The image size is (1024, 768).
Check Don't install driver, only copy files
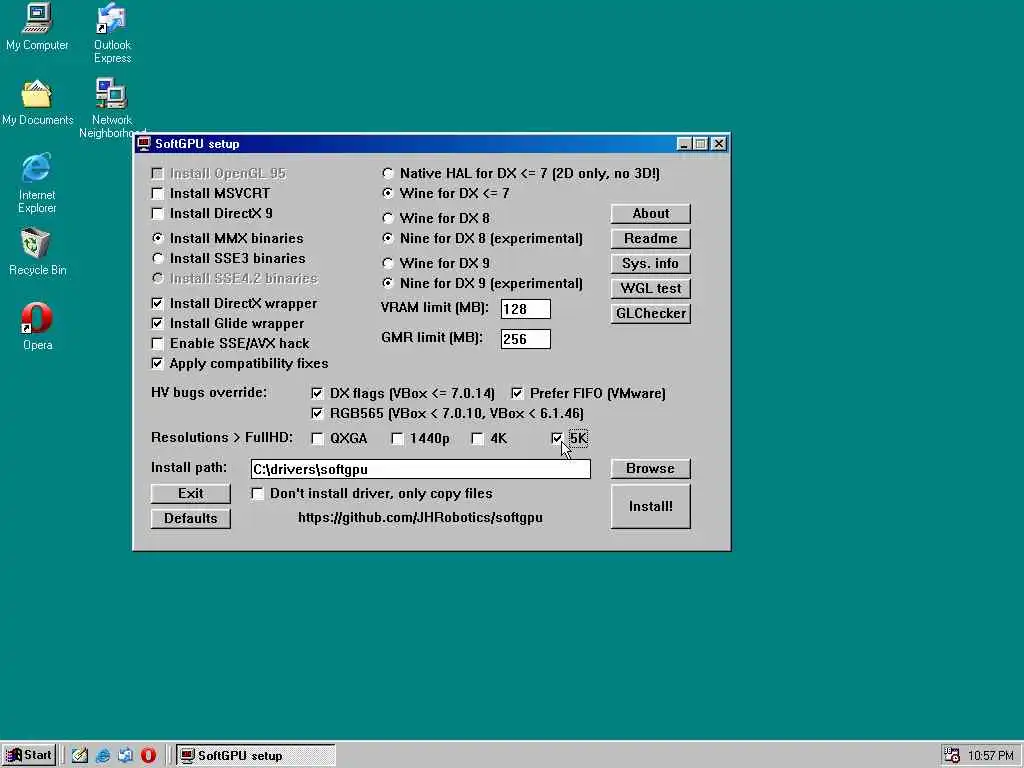pos(258,494)
